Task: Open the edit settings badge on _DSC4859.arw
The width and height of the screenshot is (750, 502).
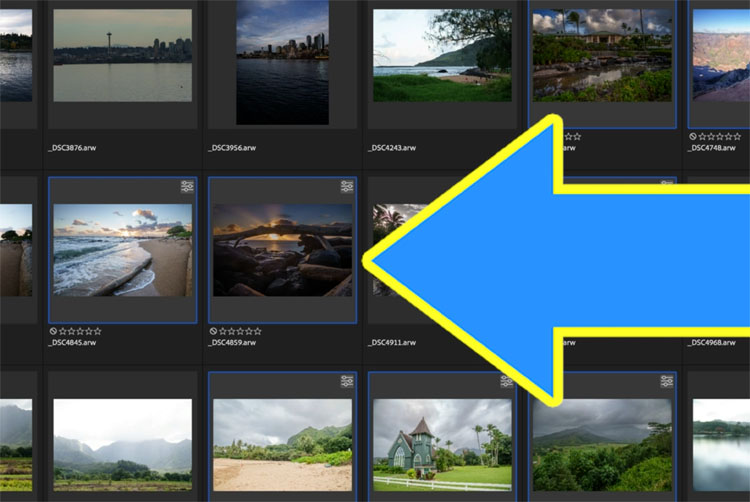Action: point(347,186)
